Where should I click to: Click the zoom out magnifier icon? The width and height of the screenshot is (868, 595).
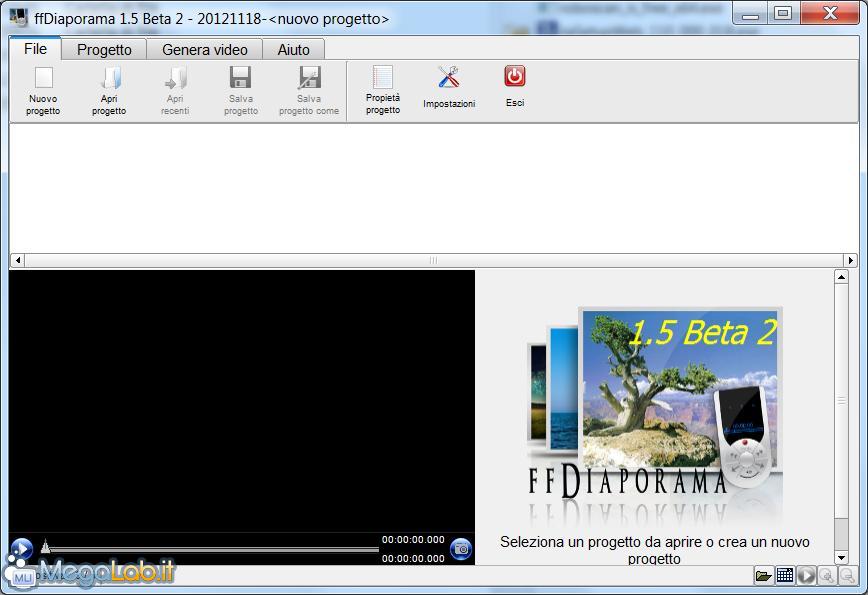point(848,575)
